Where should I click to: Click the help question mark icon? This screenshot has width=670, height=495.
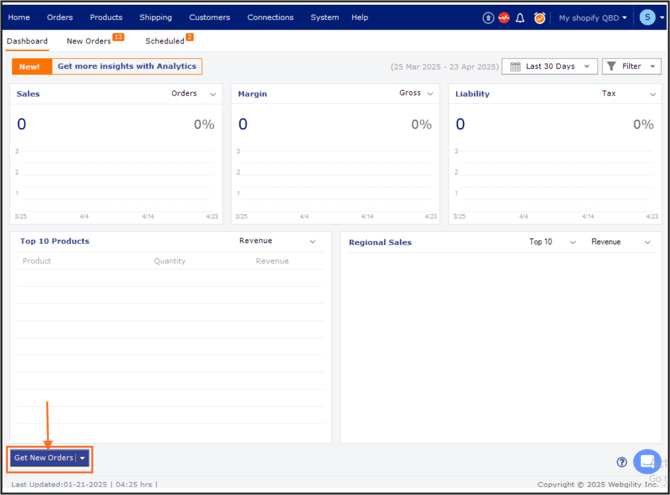pos(622,462)
